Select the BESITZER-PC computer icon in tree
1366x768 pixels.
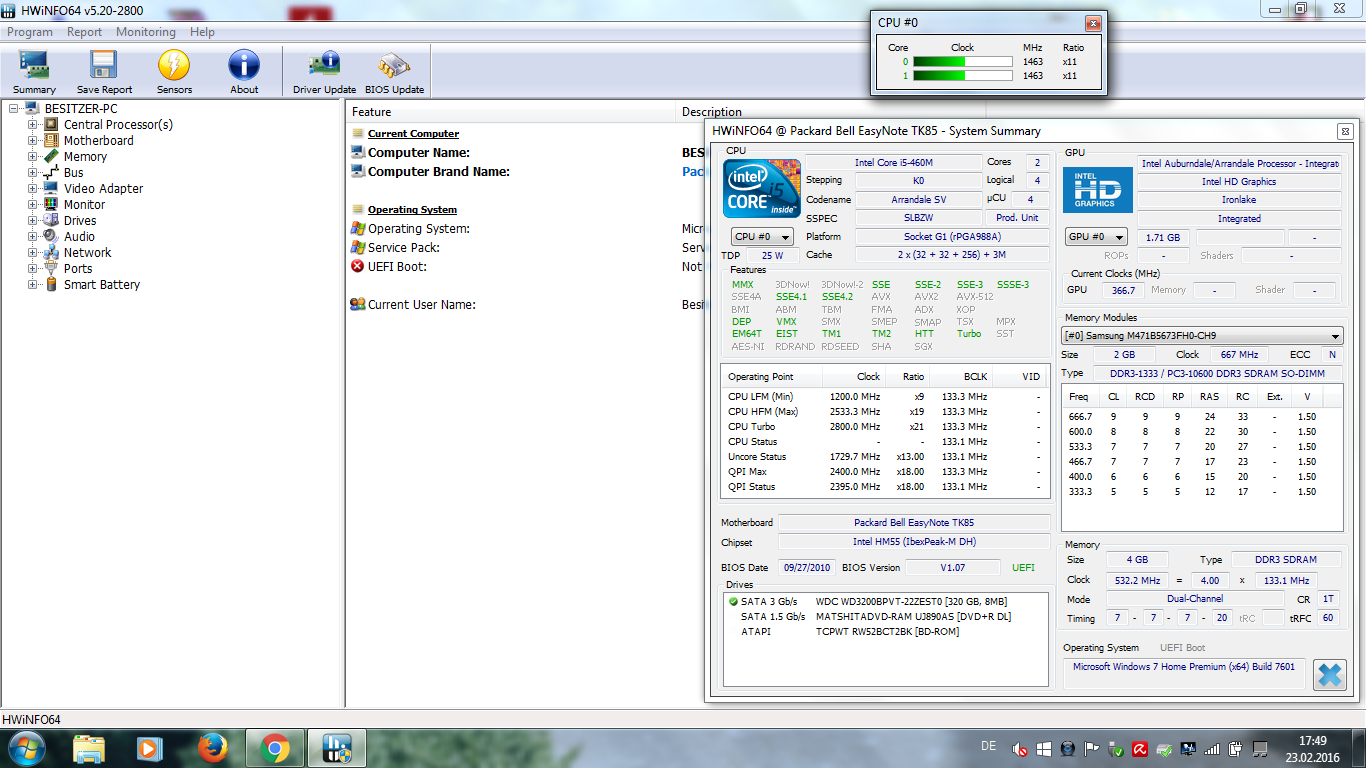pos(33,108)
